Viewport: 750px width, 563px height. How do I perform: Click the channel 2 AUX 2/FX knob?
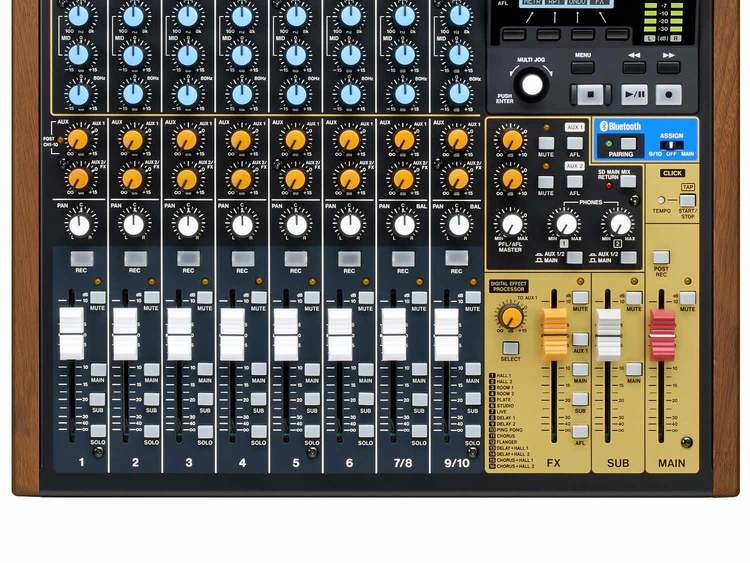tap(132, 179)
